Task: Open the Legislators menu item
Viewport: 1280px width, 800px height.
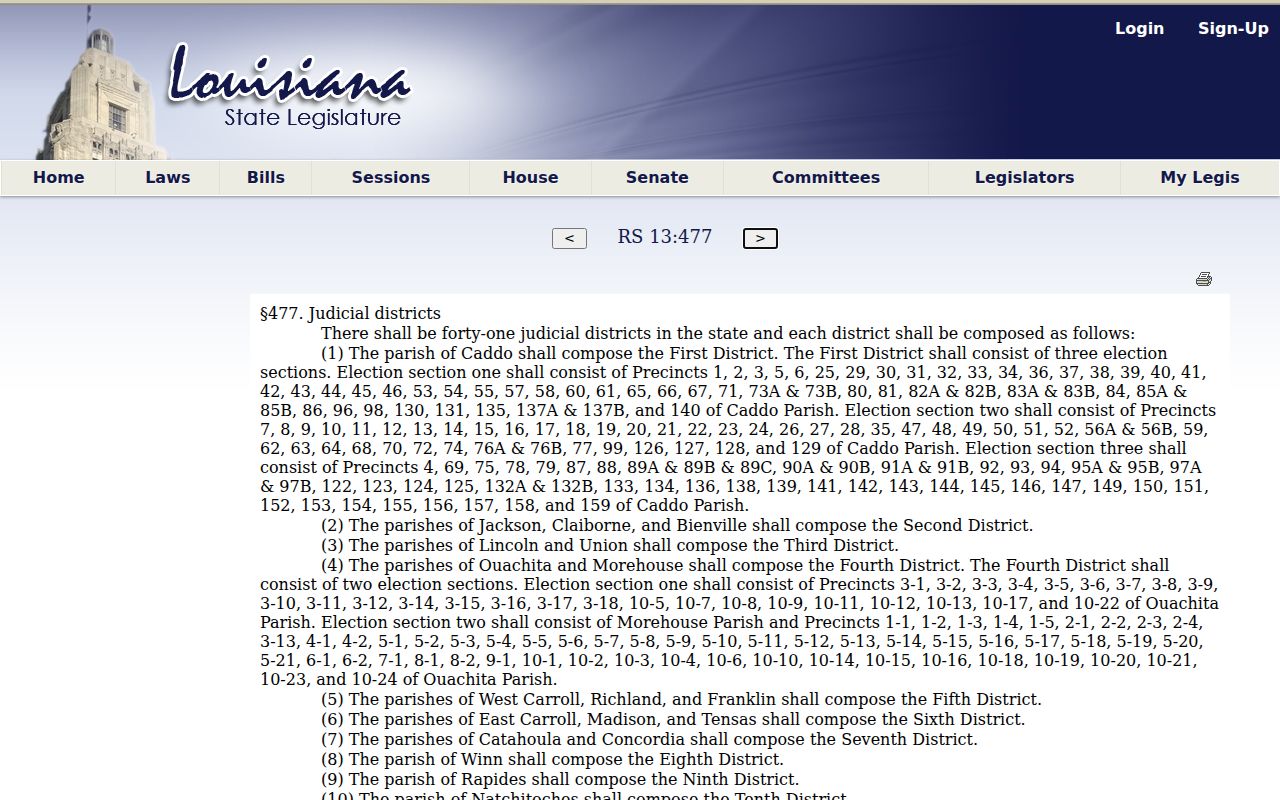Action: (x=1025, y=177)
